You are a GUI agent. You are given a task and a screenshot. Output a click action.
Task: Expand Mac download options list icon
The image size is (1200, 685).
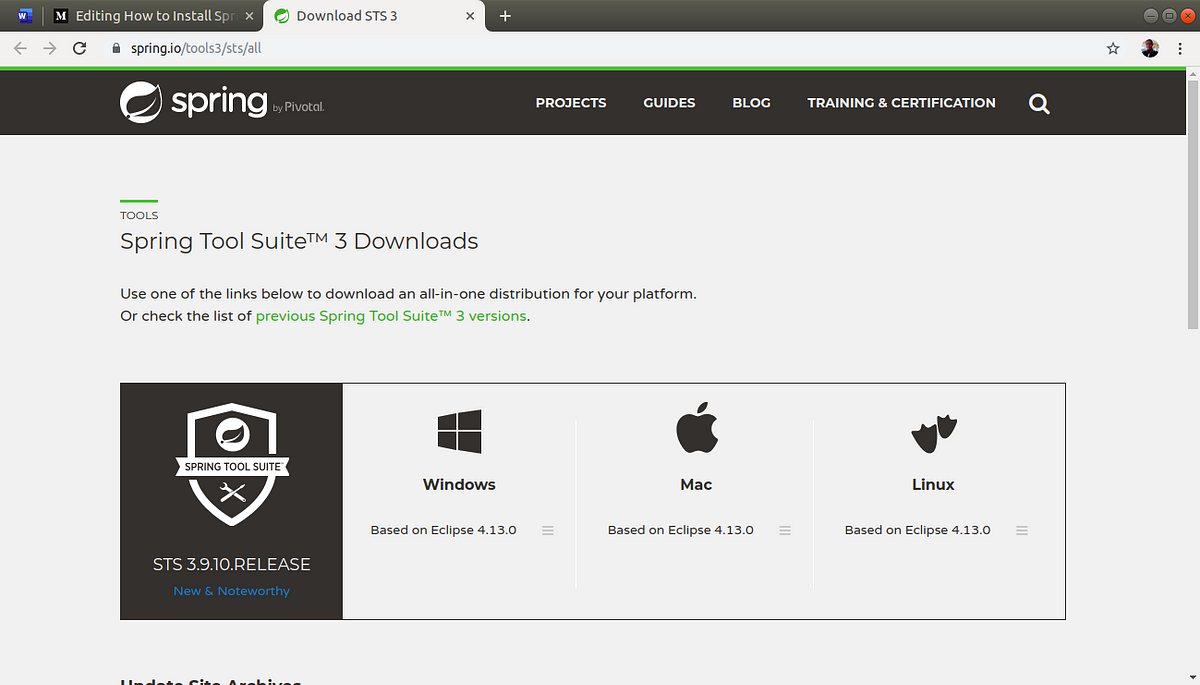pyautogui.click(x=785, y=530)
